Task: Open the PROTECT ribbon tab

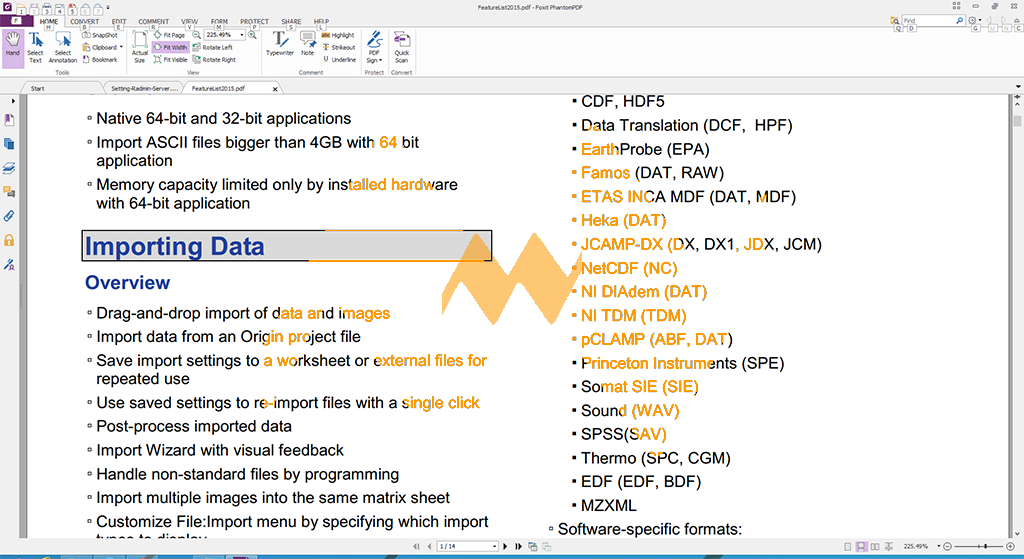Action: coord(254,22)
